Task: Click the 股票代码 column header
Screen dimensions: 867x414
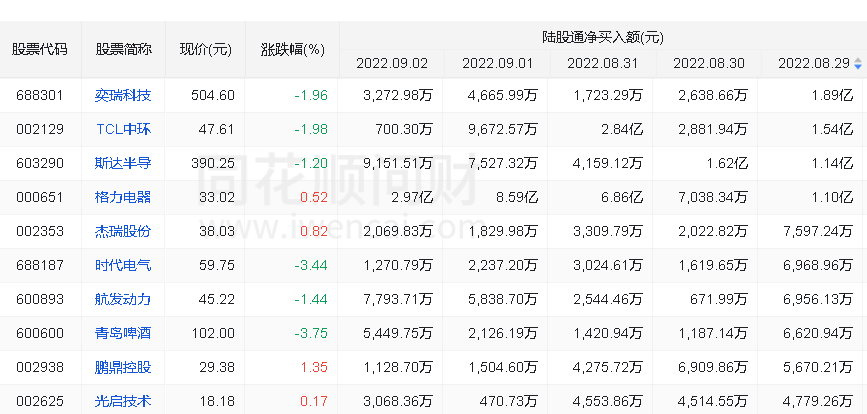Action: (40, 49)
